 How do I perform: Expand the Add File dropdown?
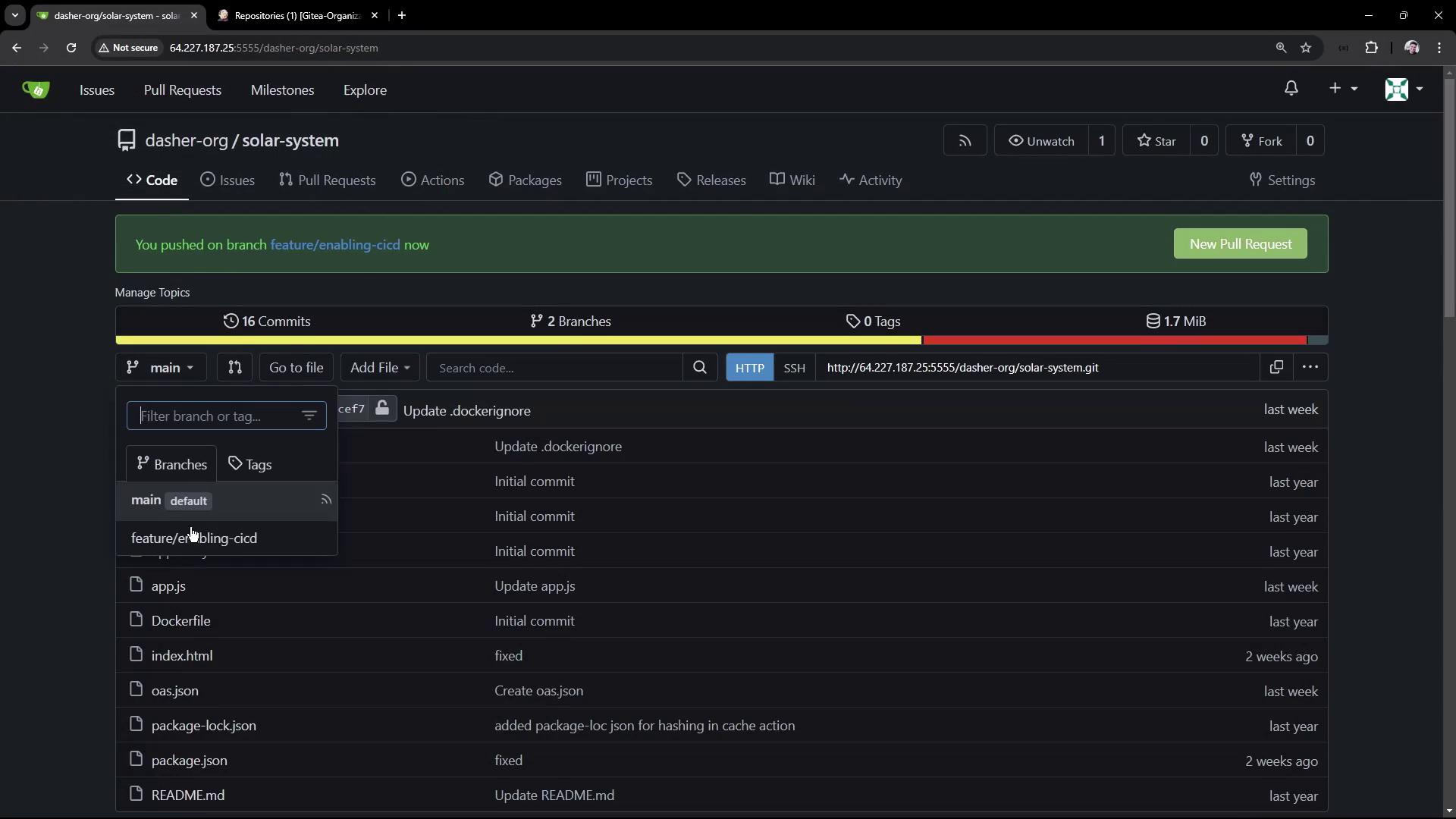click(x=379, y=368)
